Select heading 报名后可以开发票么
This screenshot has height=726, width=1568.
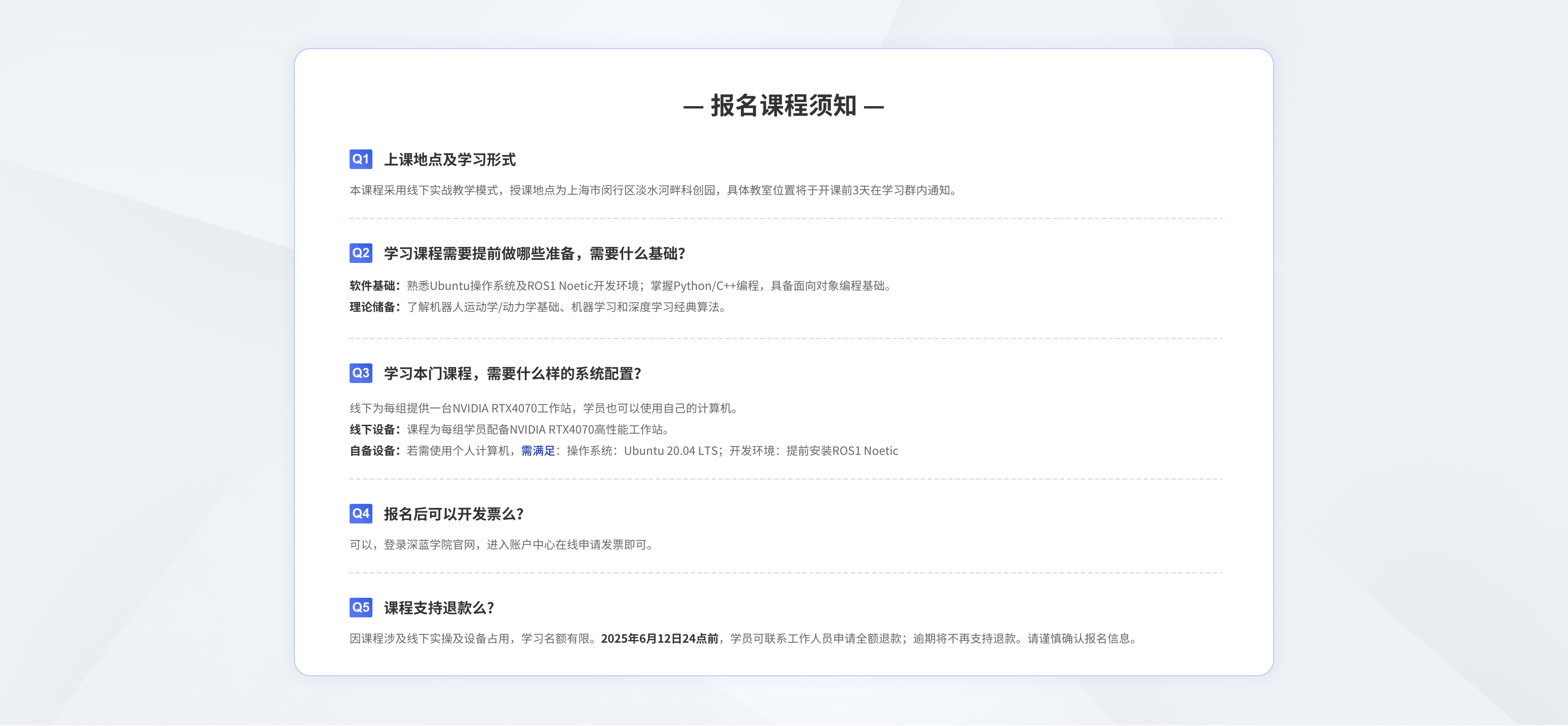click(x=454, y=514)
